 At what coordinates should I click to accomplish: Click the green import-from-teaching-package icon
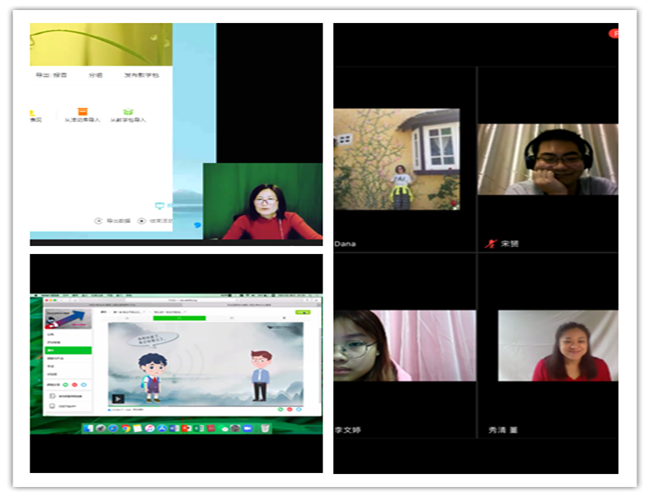click(128, 112)
